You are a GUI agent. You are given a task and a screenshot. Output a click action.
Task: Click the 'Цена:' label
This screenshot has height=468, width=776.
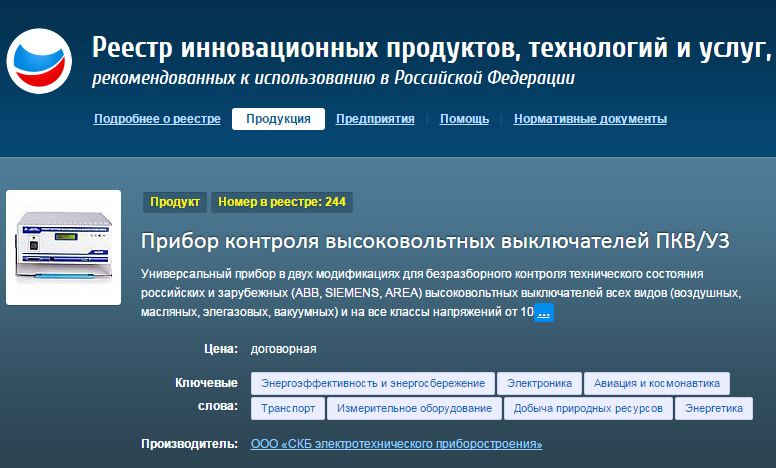(221, 349)
